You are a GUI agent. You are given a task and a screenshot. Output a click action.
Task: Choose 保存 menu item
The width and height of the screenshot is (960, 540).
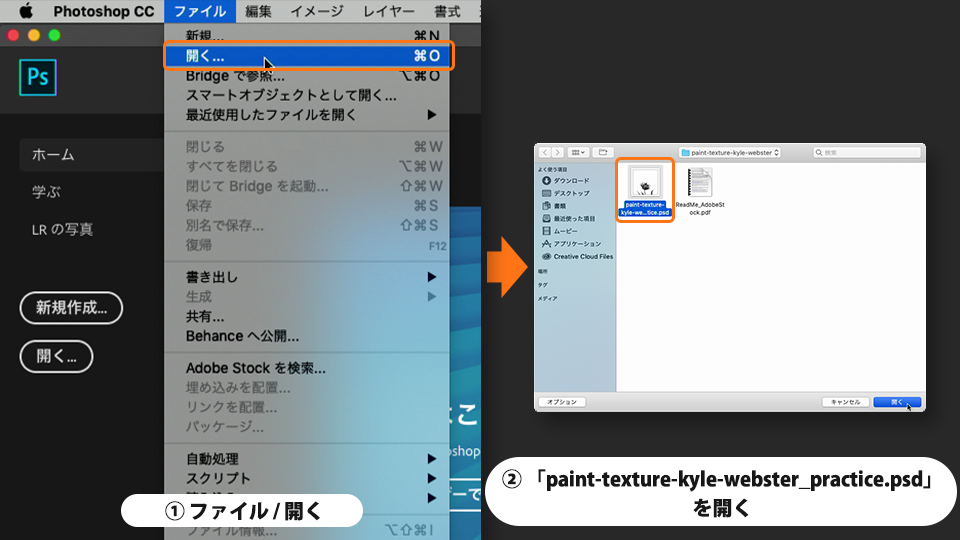coord(307,206)
